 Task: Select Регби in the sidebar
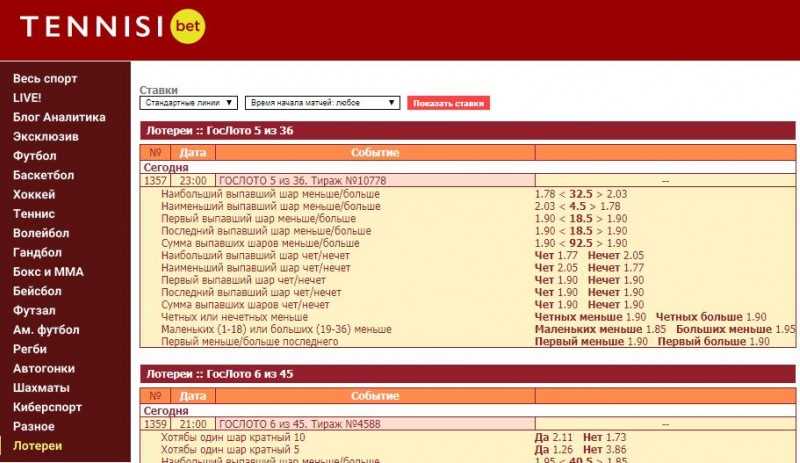click(30, 350)
